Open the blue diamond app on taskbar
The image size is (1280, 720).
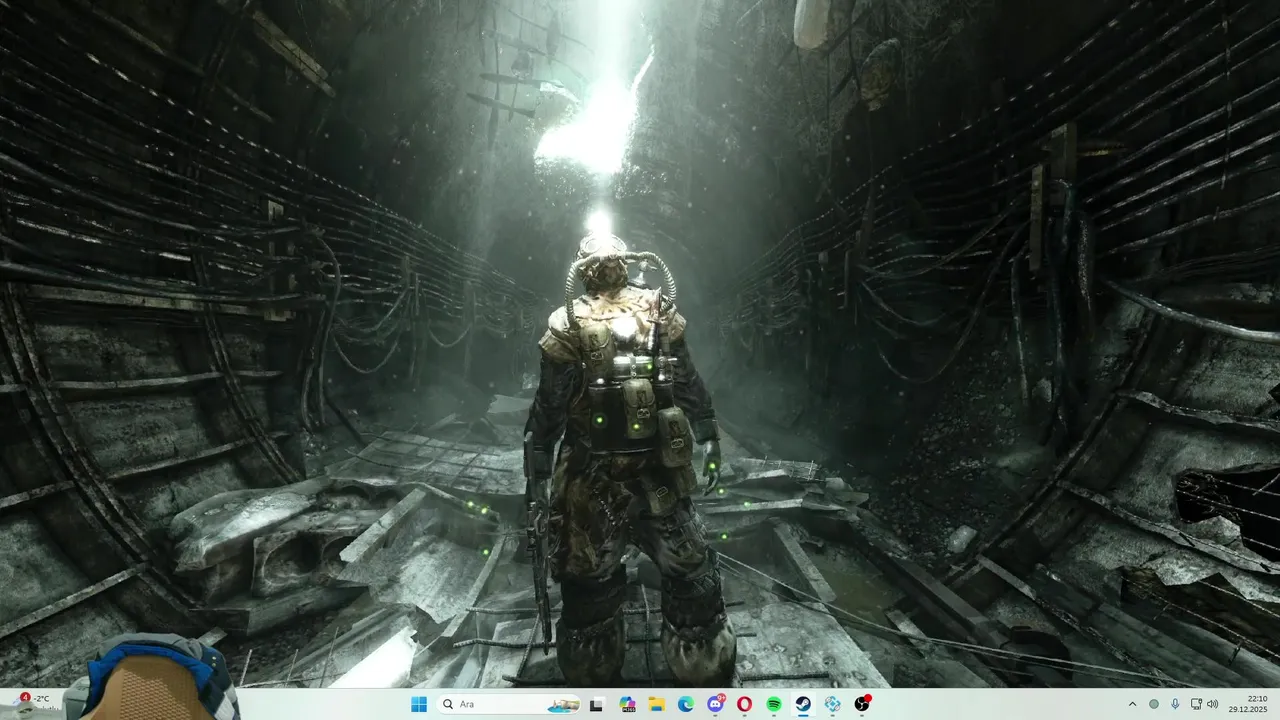pyautogui.click(x=832, y=704)
